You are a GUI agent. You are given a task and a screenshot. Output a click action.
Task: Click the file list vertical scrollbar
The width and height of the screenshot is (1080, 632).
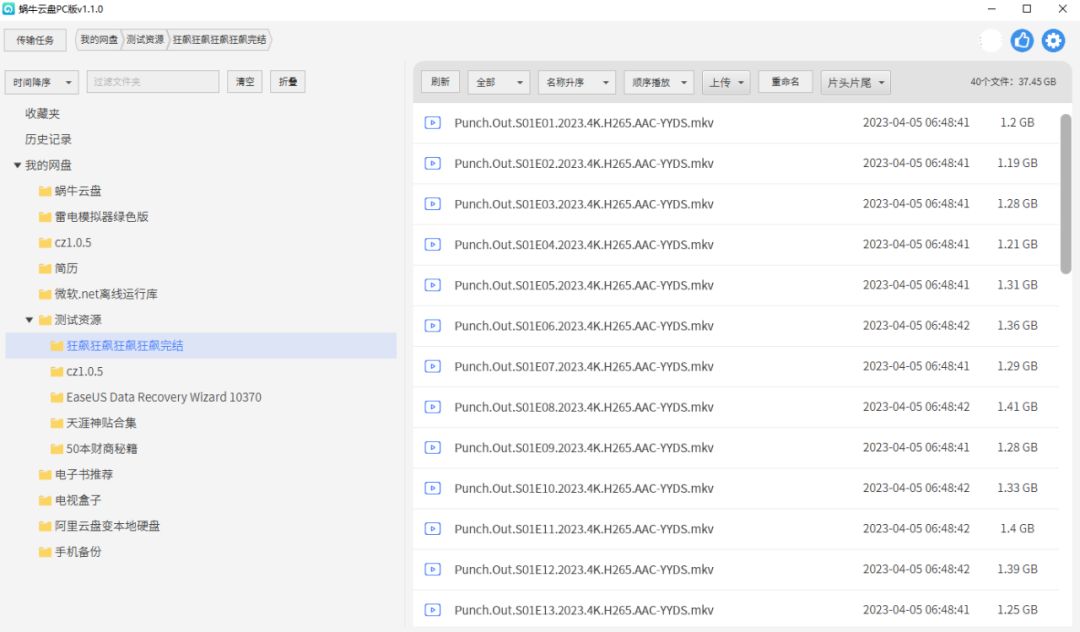(1066, 194)
